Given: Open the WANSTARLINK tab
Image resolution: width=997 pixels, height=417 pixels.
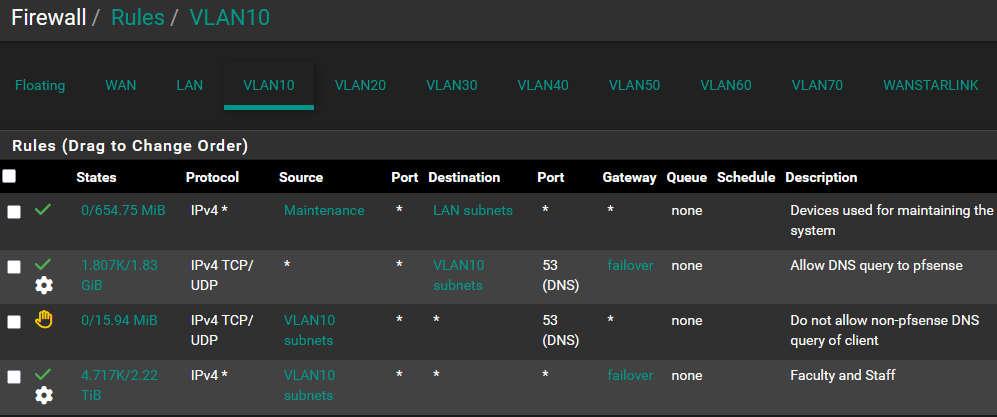Looking at the screenshot, I should pos(930,85).
